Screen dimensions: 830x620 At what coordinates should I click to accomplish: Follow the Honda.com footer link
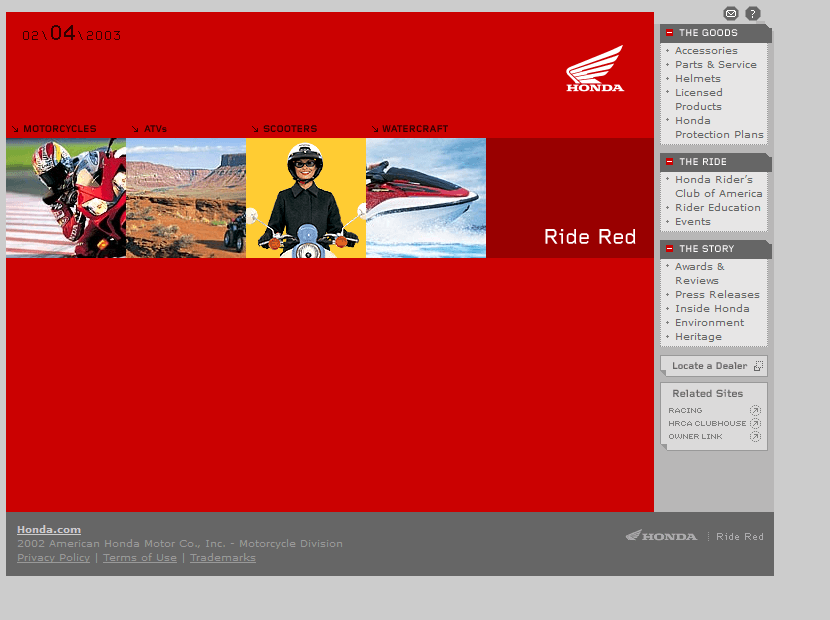pyautogui.click(x=49, y=529)
